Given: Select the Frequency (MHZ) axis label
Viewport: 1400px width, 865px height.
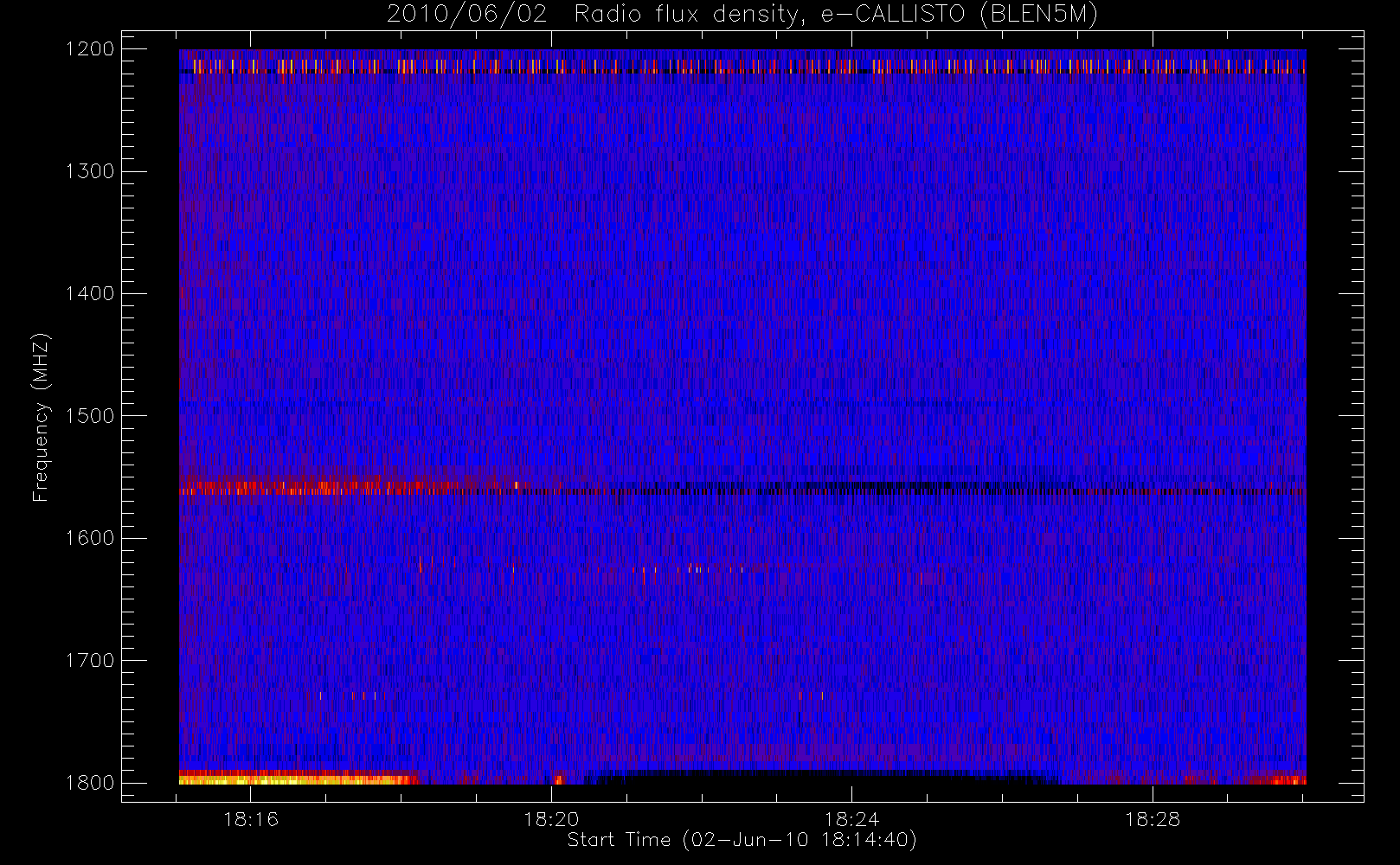Looking at the screenshot, I should 41,417.
